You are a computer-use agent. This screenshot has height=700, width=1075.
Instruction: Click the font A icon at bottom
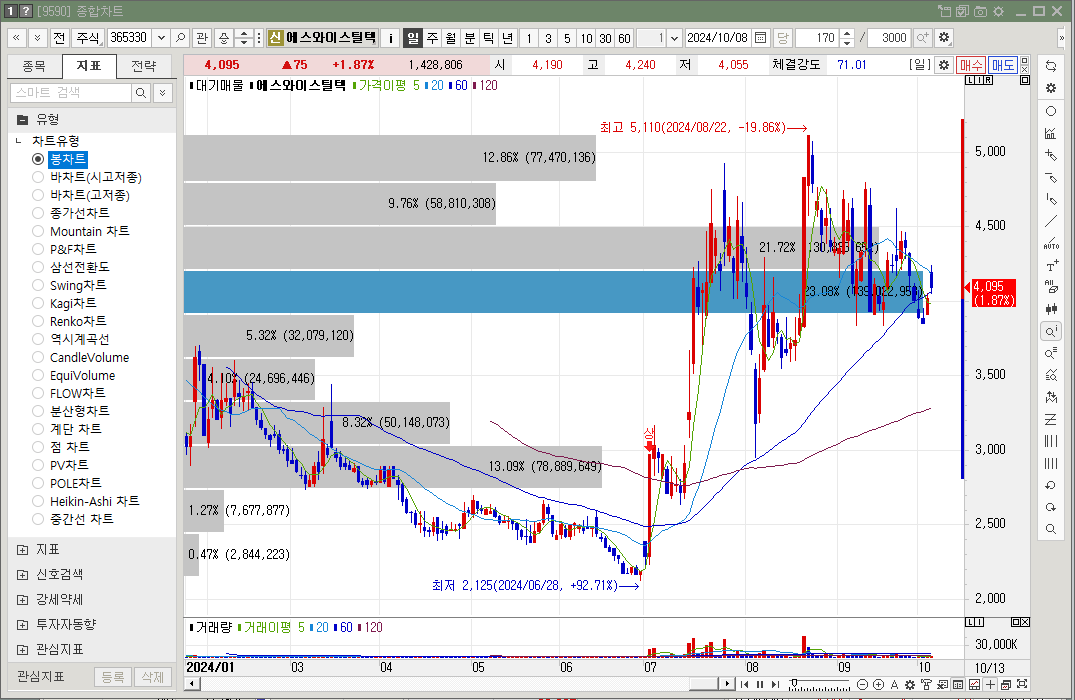[894, 684]
